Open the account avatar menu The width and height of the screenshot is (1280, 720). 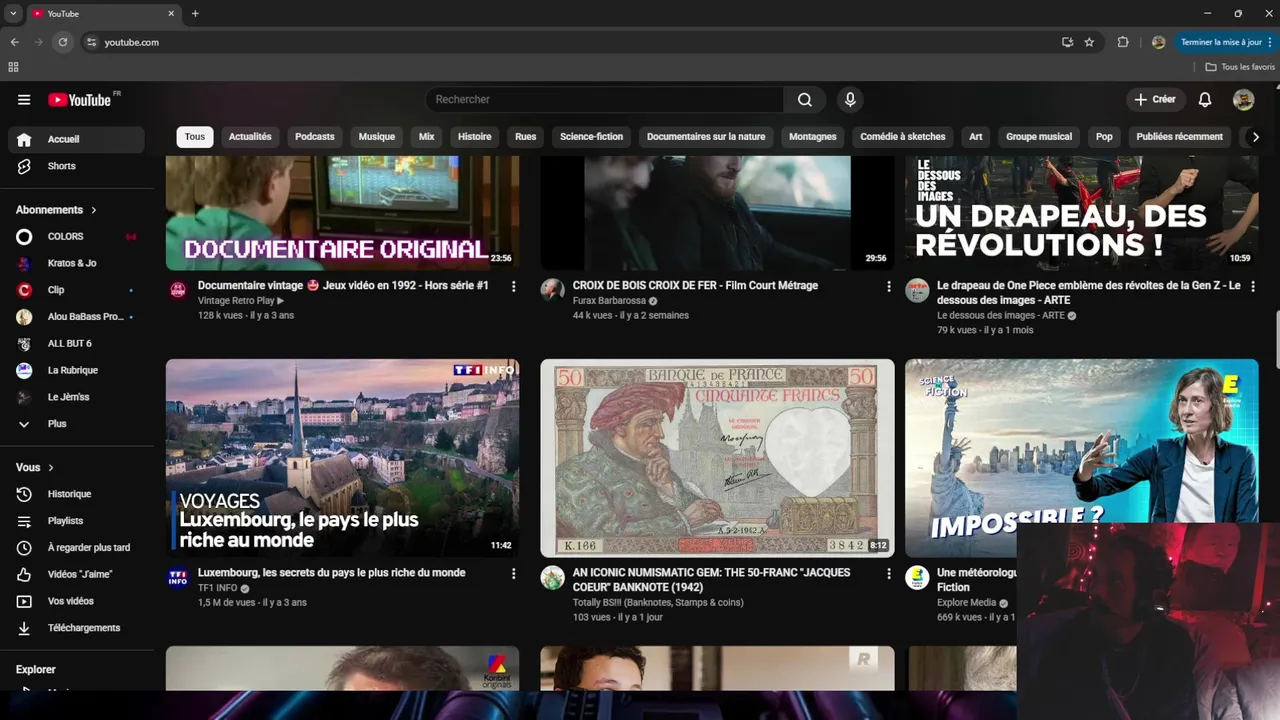pos(1243,100)
